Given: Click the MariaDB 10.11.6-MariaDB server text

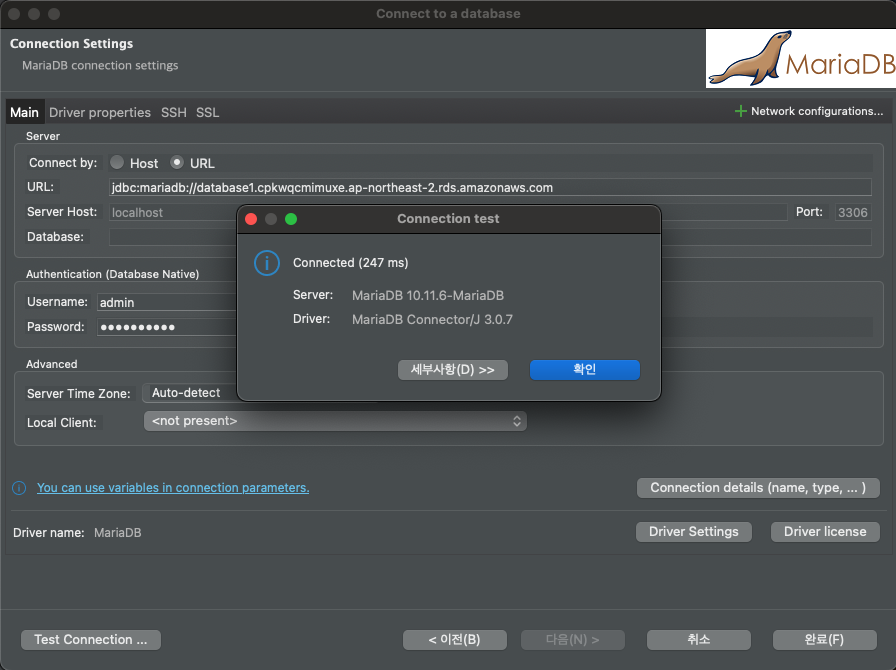Looking at the screenshot, I should (x=428, y=296).
